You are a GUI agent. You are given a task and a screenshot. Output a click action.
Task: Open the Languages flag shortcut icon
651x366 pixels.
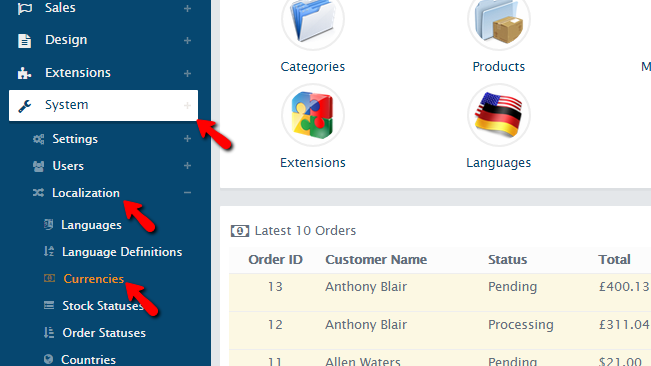[x=499, y=115]
